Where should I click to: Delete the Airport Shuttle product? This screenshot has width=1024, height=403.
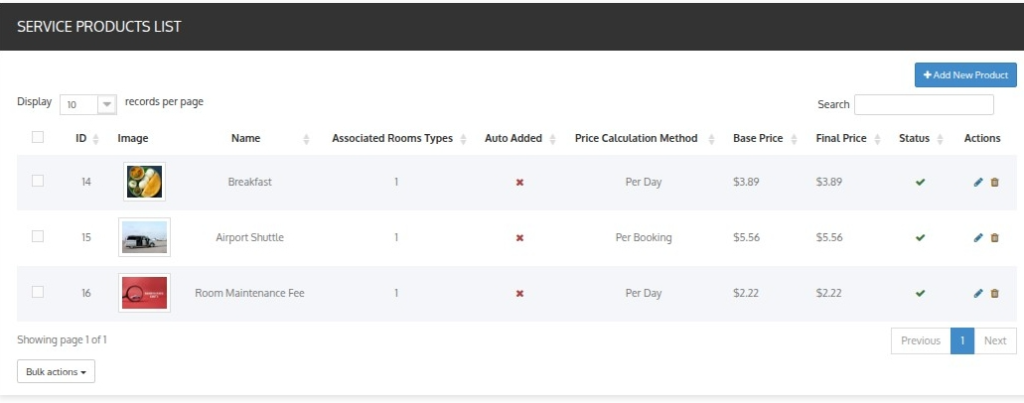[x=995, y=238]
